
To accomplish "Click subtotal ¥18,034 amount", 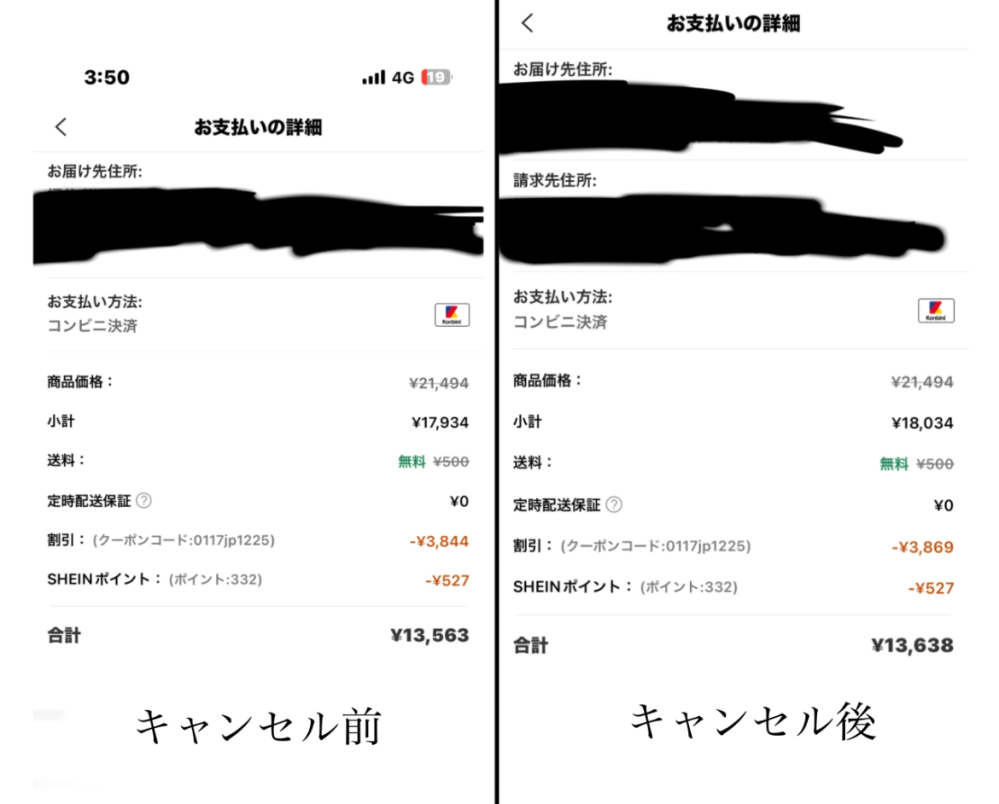I will [922, 423].
